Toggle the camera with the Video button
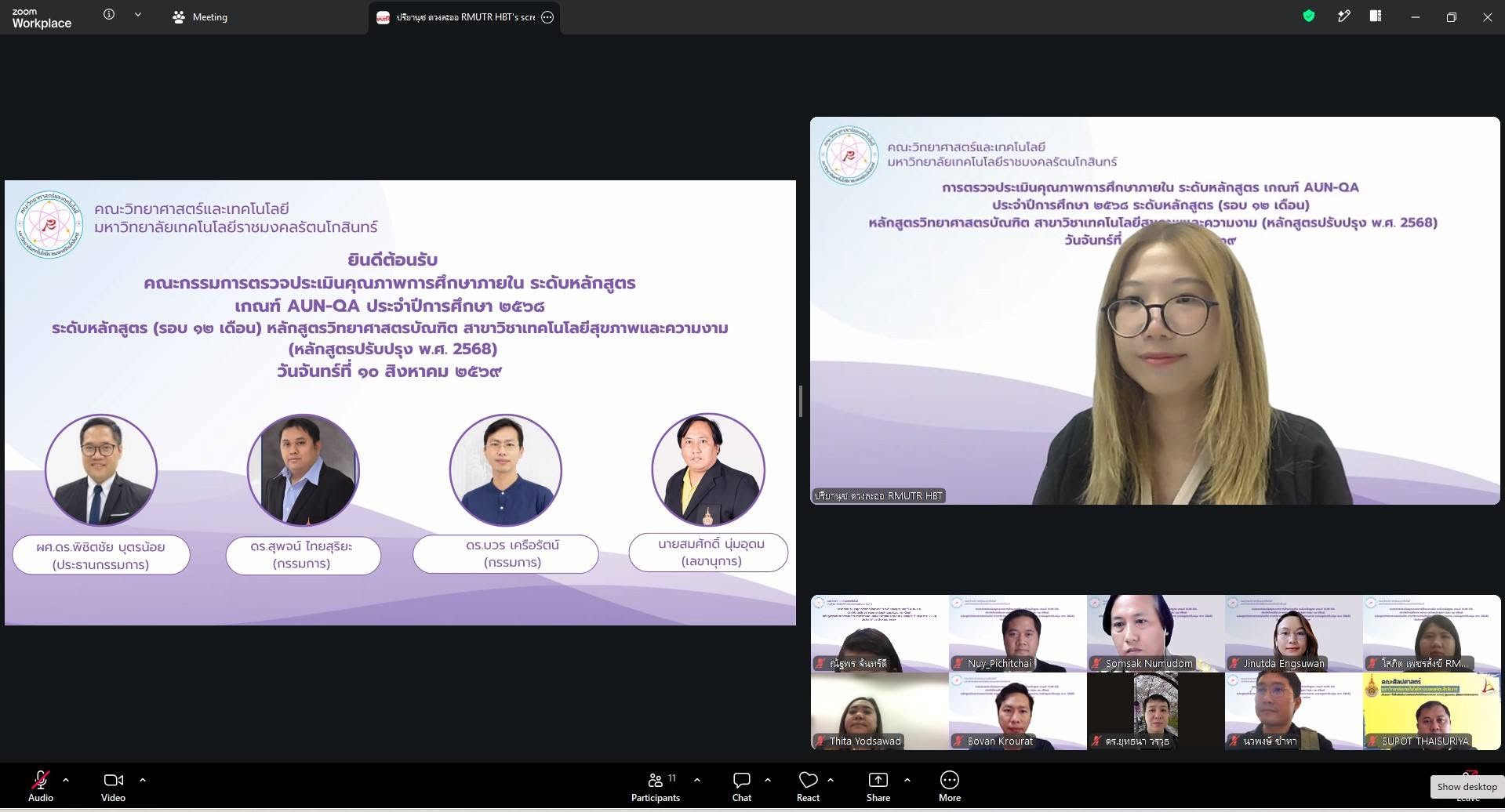The height and width of the screenshot is (812, 1505). [113, 786]
